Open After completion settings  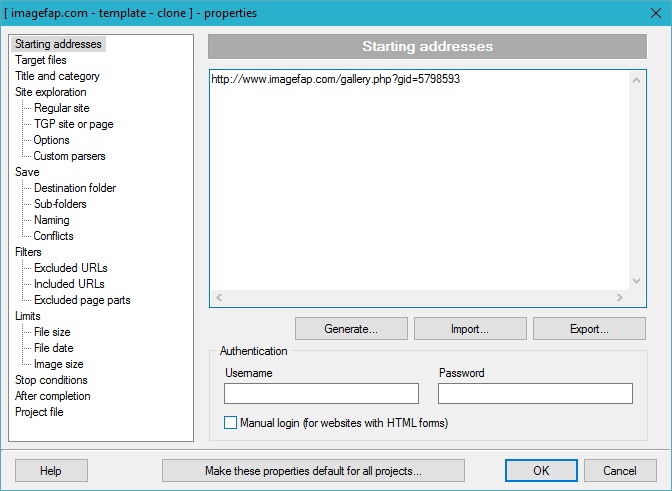tap(53, 396)
